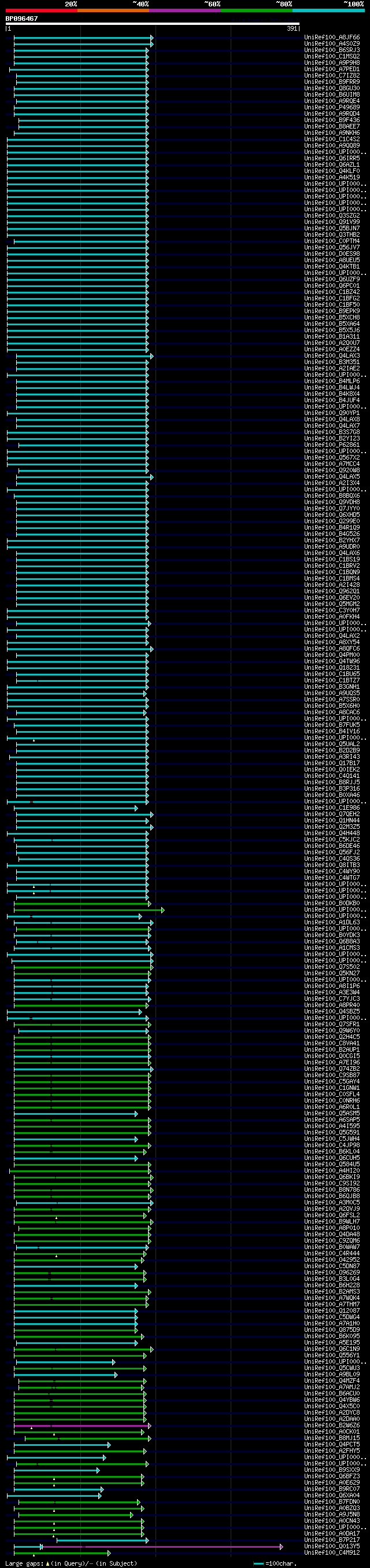Select hit label UniRef100_Q5KN27
Screen dimensions: 370x1568
click(332, 974)
